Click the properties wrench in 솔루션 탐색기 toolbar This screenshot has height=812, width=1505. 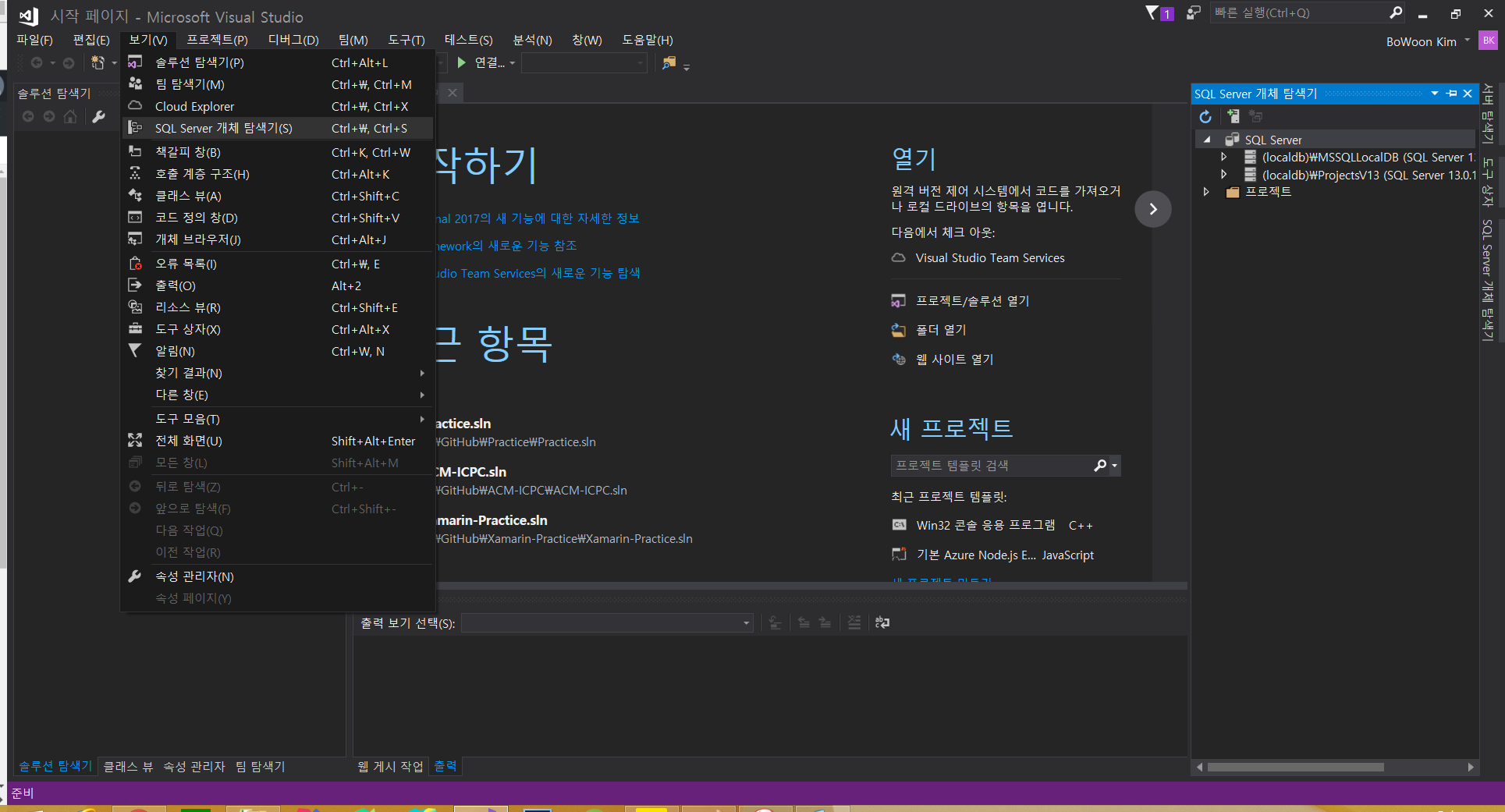pos(98,116)
